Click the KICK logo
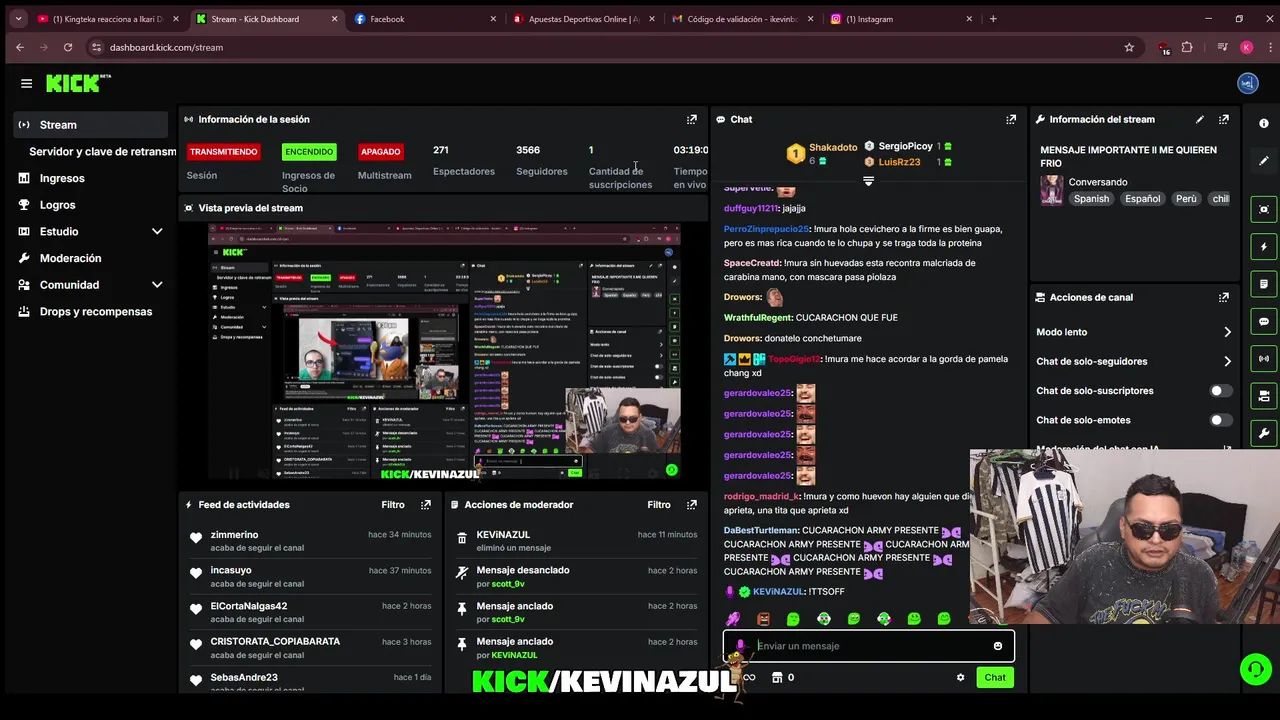 78,84
